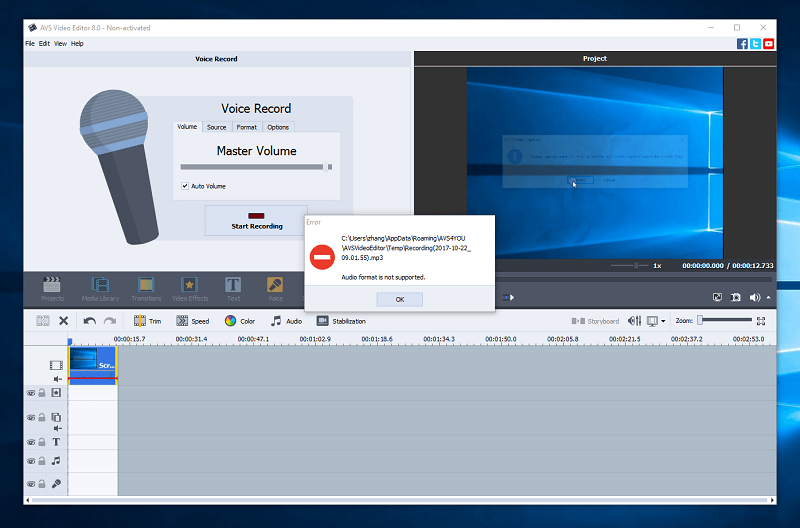800x528 pixels.
Task: Lock the voice recording track
Action: [x=42, y=484]
